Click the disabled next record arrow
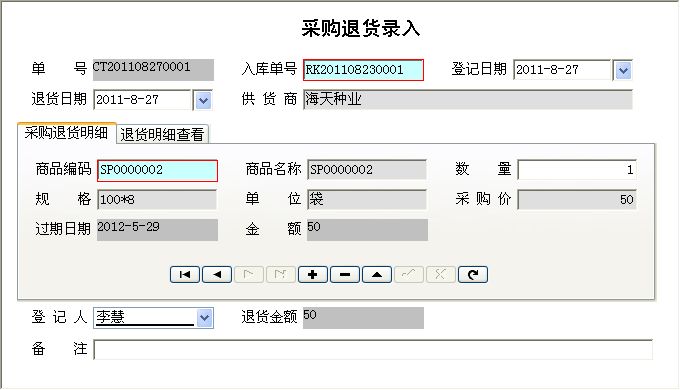 coord(249,275)
